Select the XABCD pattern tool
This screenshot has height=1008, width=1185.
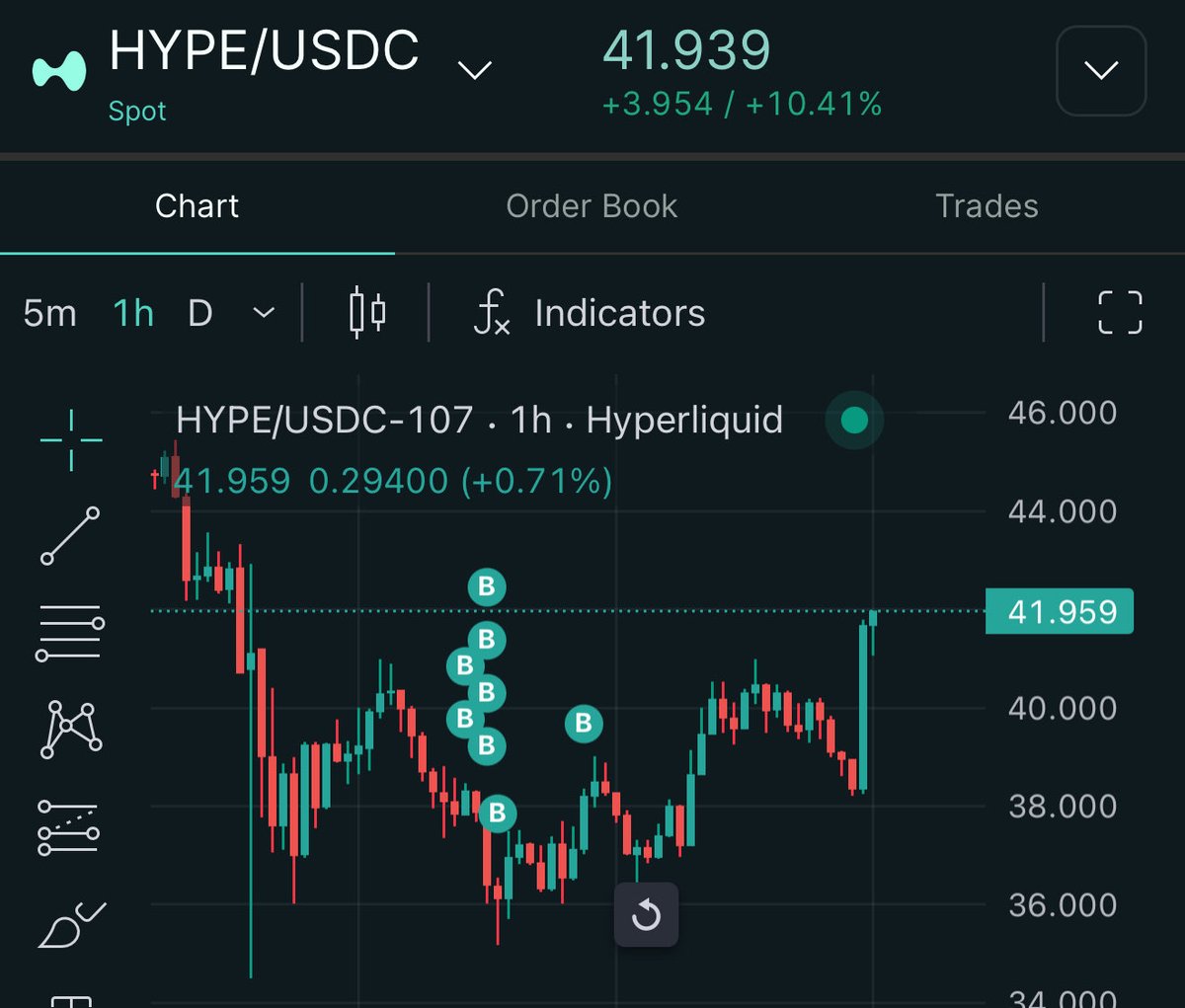(70, 730)
